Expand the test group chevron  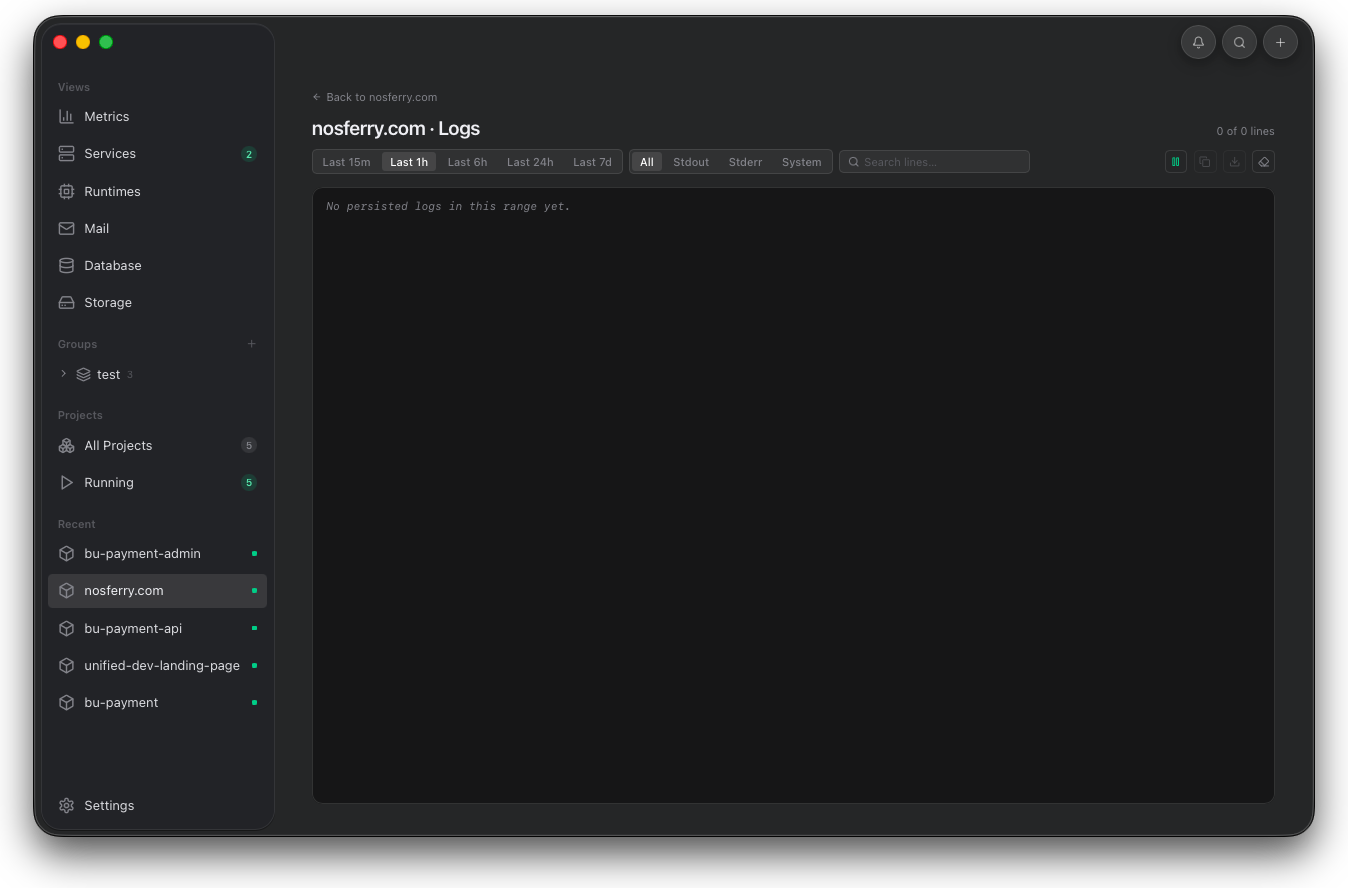coord(63,374)
